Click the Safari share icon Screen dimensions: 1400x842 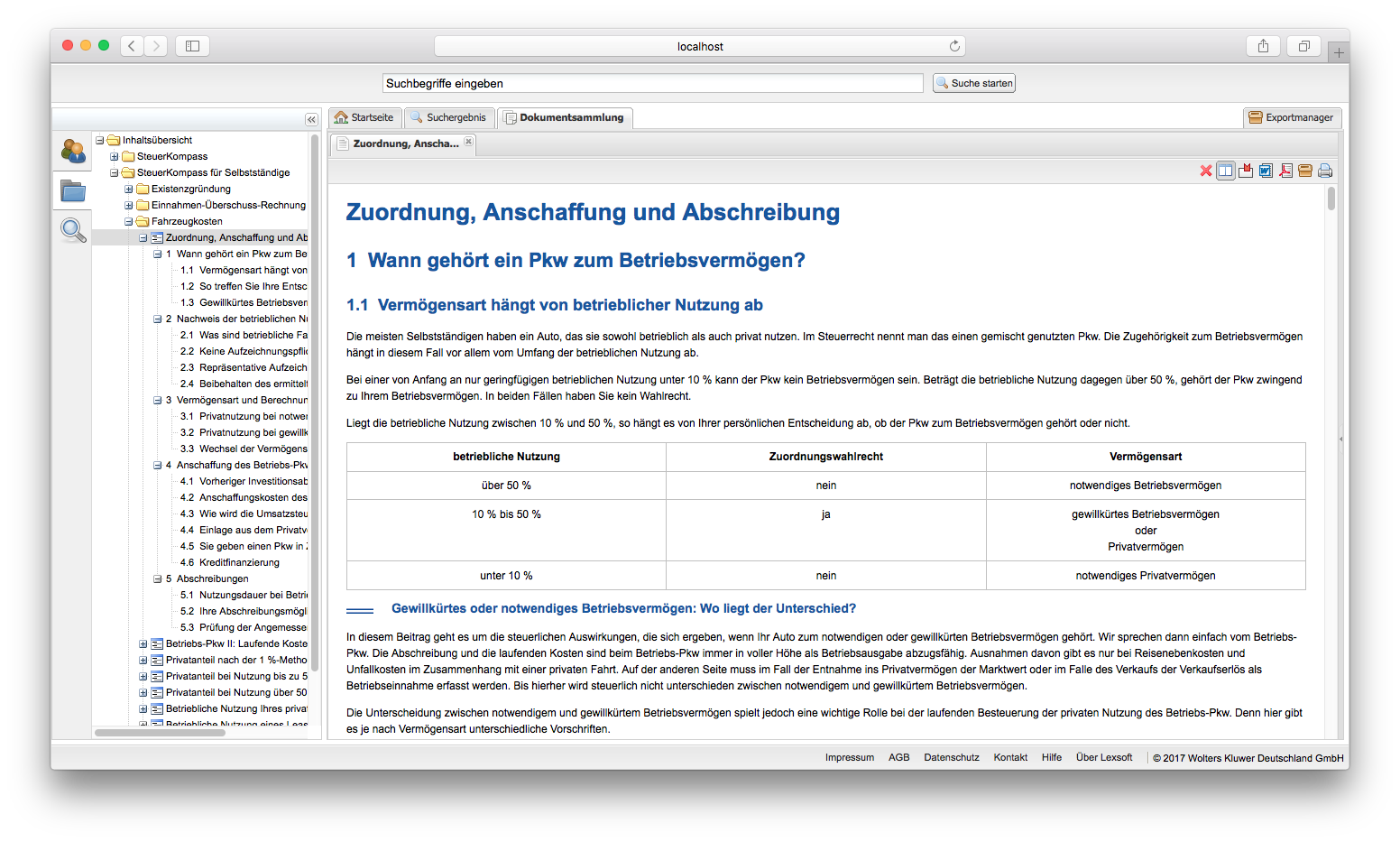click(1263, 45)
